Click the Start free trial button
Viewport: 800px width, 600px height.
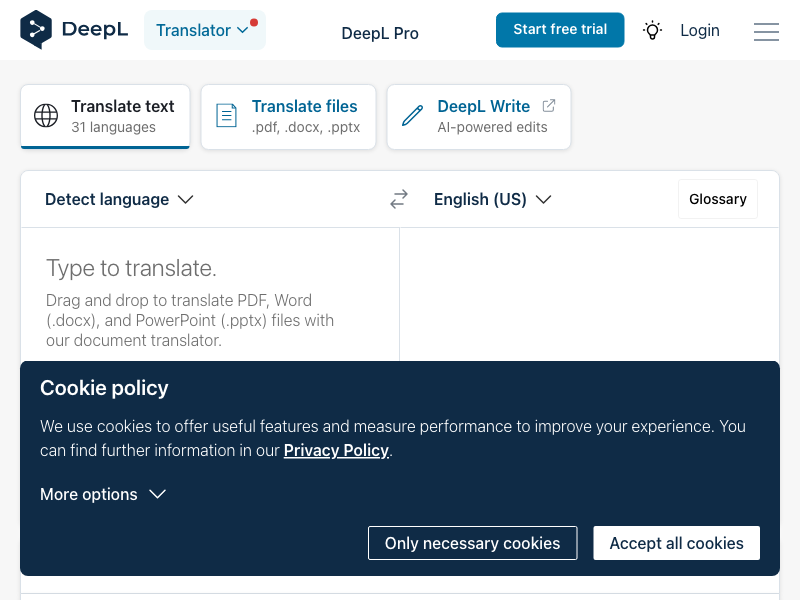560,30
